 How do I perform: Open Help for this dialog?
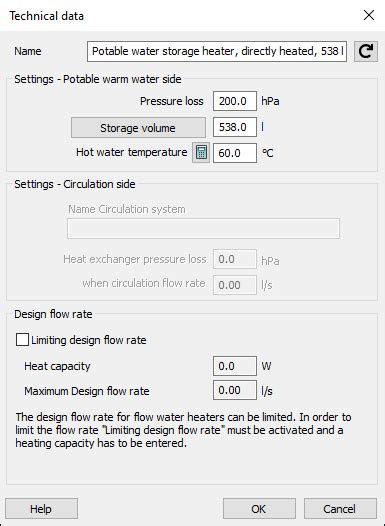41,509
